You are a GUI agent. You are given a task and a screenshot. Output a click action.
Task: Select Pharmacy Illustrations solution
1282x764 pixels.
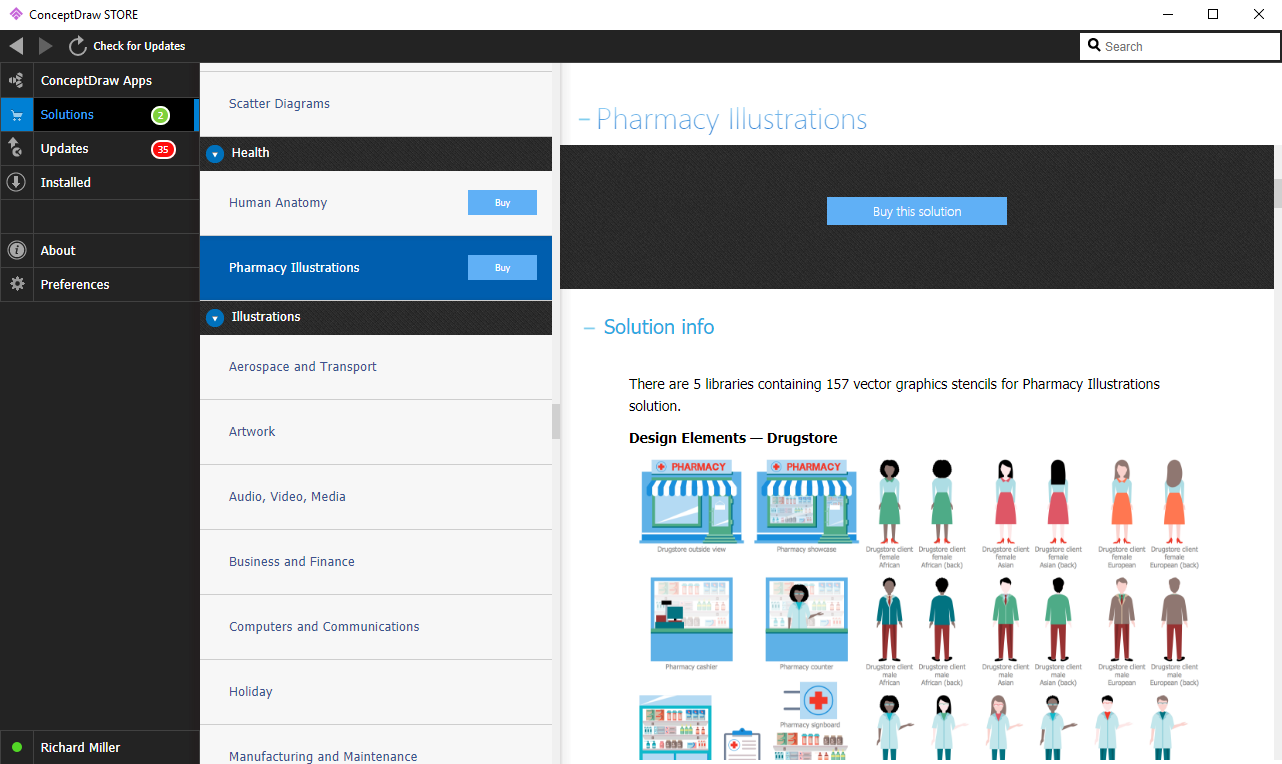click(x=376, y=268)
